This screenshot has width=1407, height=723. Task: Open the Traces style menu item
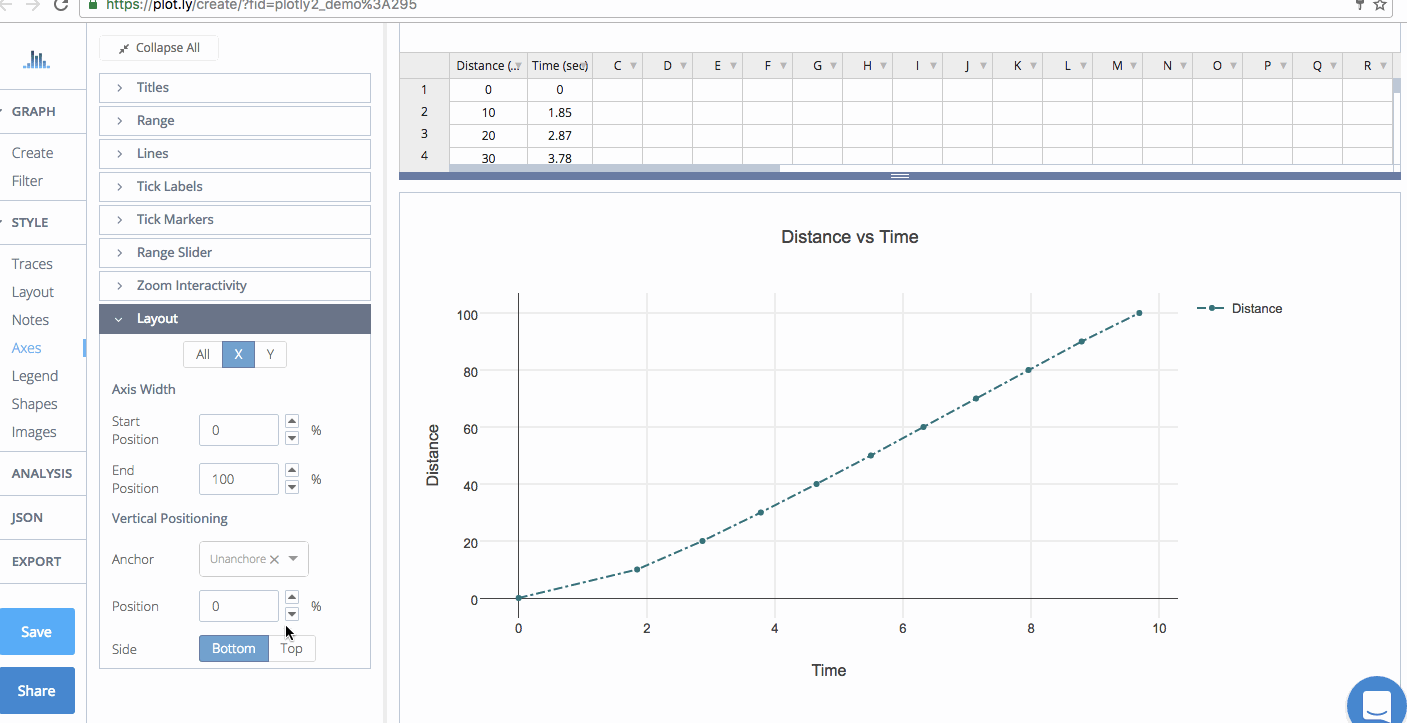pyautogui.click(x=32, y=264)
